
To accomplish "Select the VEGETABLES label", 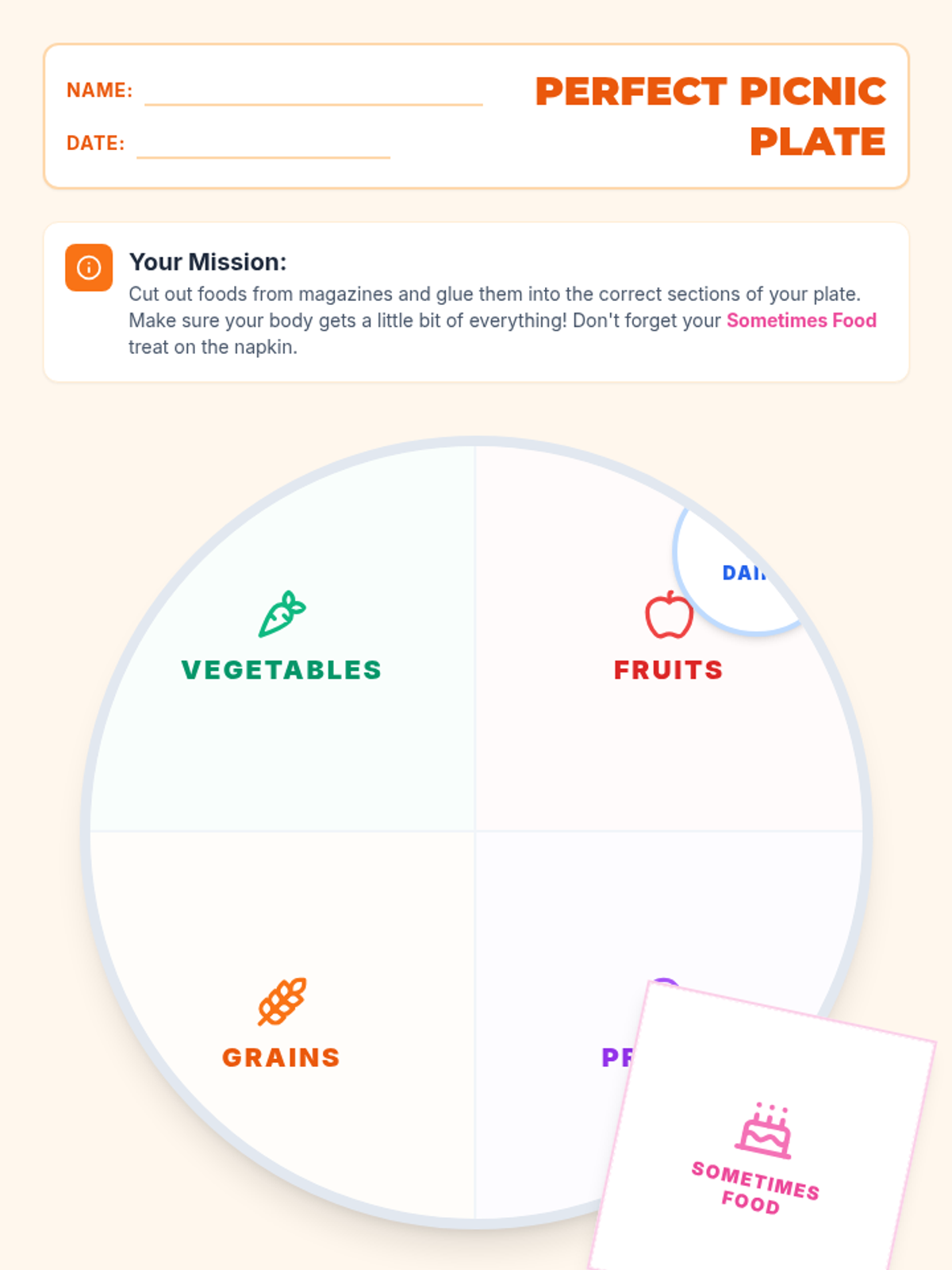I will coord(282,670).
